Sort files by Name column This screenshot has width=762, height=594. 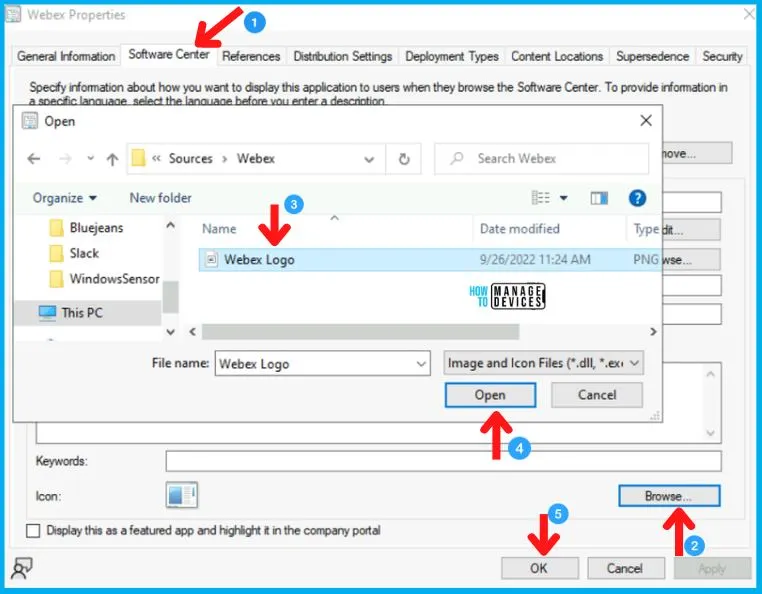pos(219,228)
